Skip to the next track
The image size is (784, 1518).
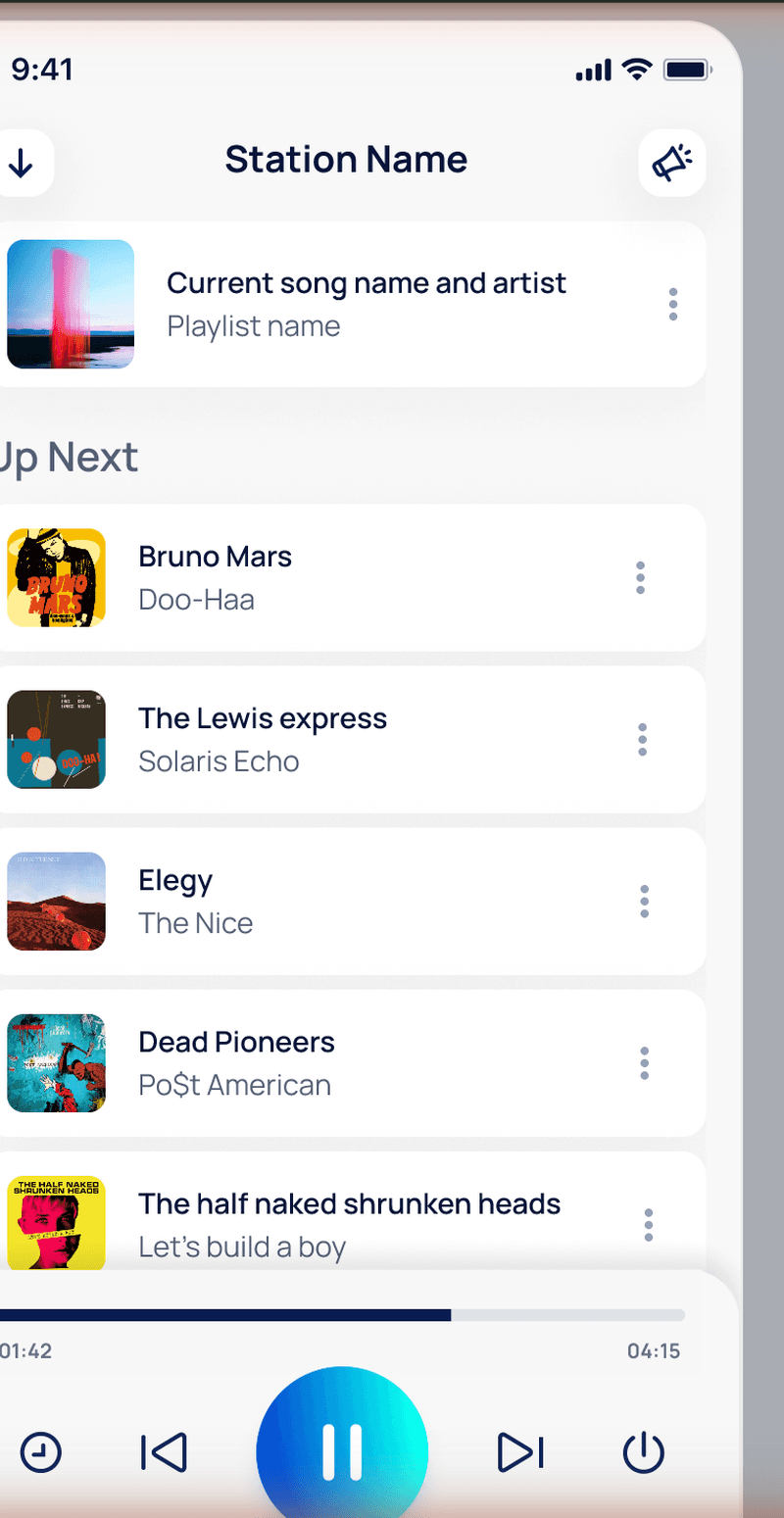click(x=520, y=1452)
